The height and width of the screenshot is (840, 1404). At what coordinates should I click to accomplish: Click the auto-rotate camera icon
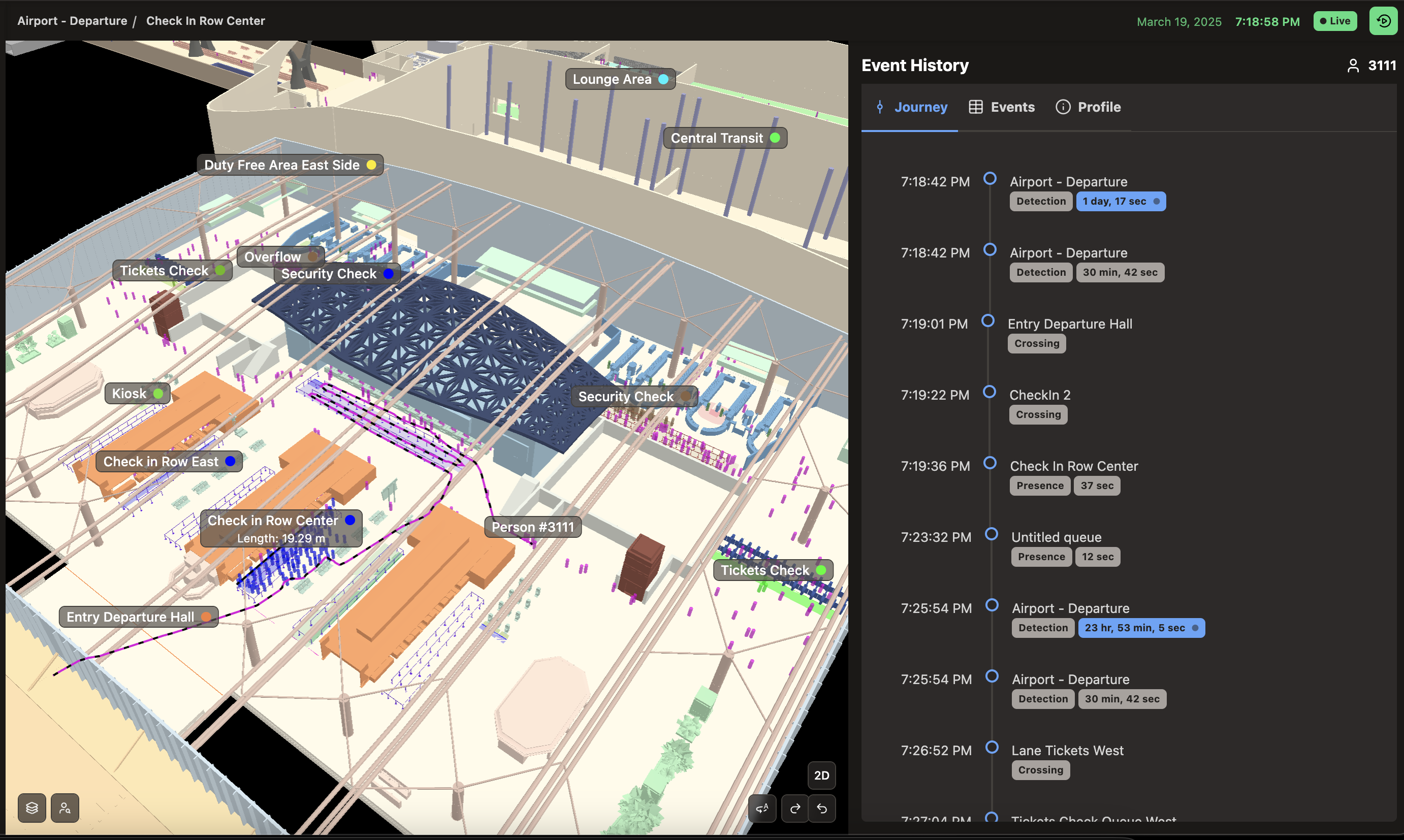762,809
